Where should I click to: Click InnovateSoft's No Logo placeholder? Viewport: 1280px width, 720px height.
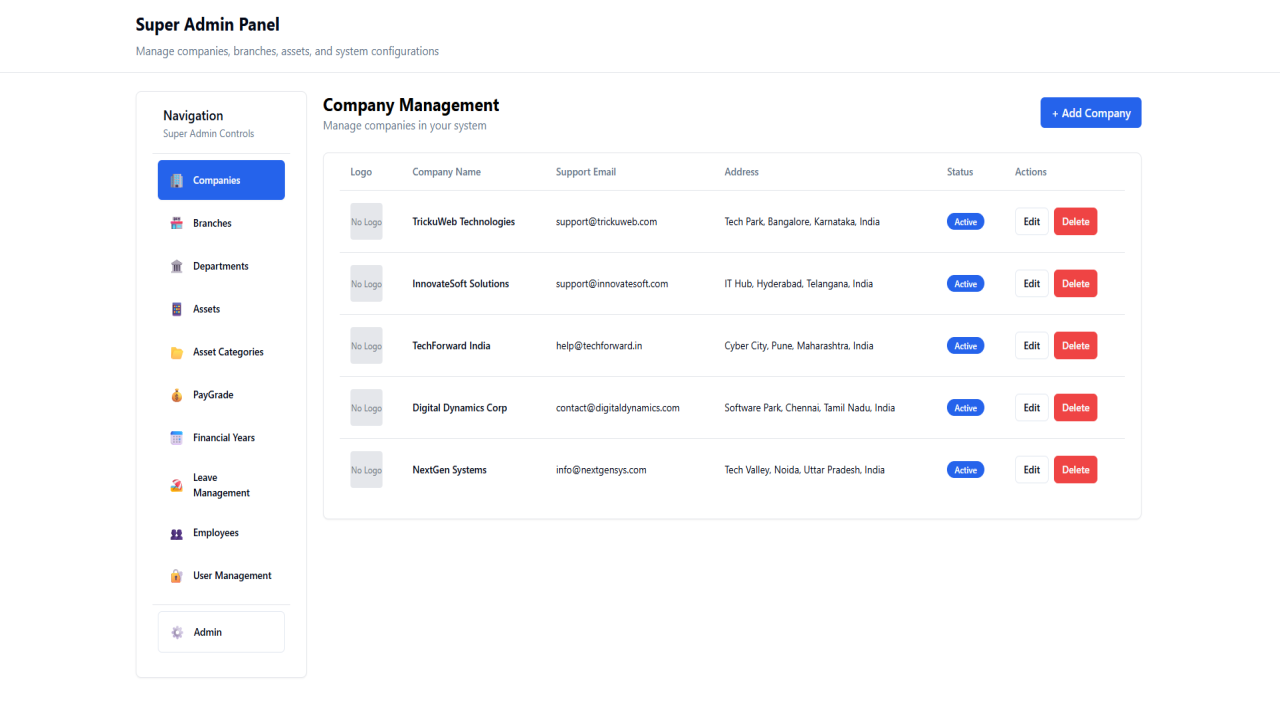(366, 284)
